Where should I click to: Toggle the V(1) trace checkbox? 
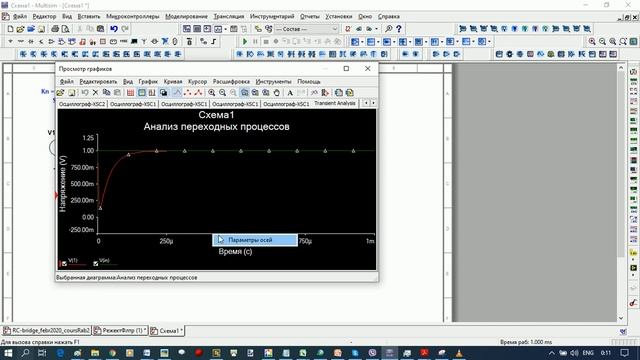[64, 264]
